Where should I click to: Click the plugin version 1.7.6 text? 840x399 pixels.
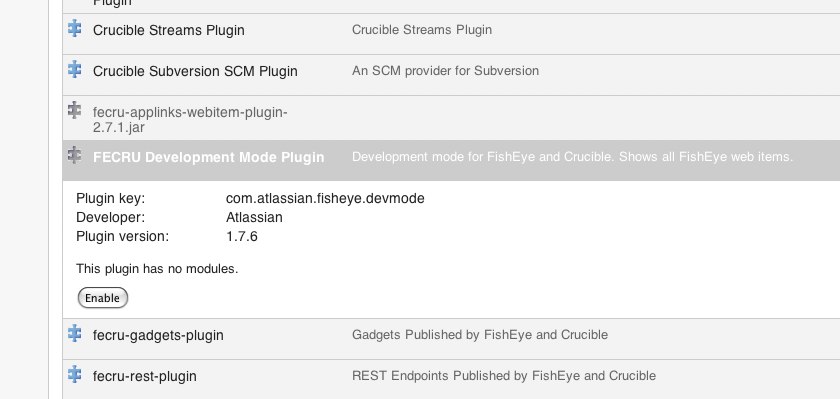point(242,236)
